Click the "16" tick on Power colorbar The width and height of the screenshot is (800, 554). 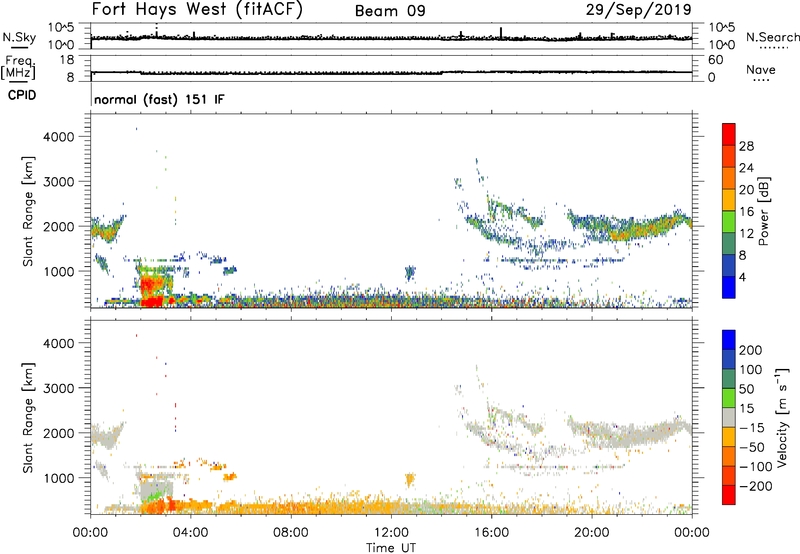746,212
